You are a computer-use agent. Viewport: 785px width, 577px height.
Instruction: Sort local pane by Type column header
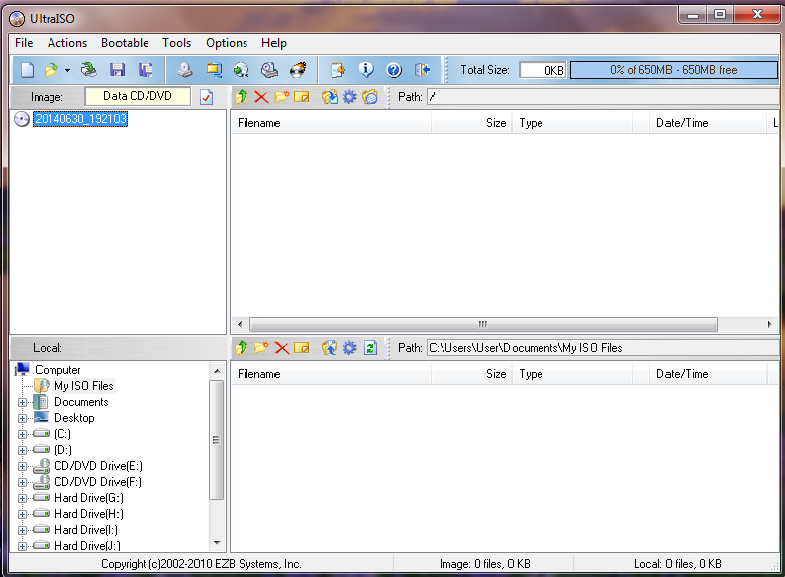(x=572, y=374)
